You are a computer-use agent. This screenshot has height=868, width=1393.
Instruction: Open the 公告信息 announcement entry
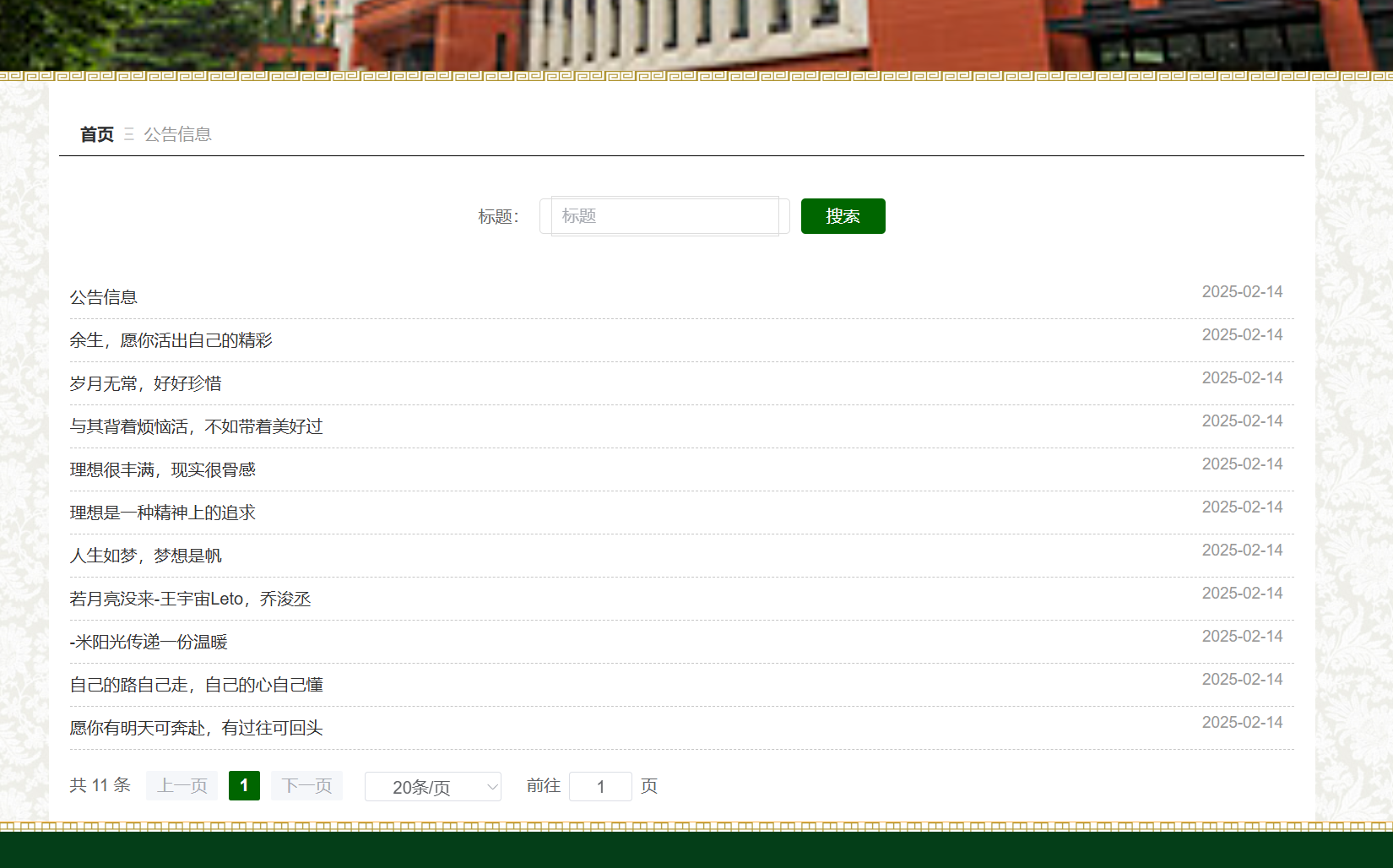pos(103,297)
